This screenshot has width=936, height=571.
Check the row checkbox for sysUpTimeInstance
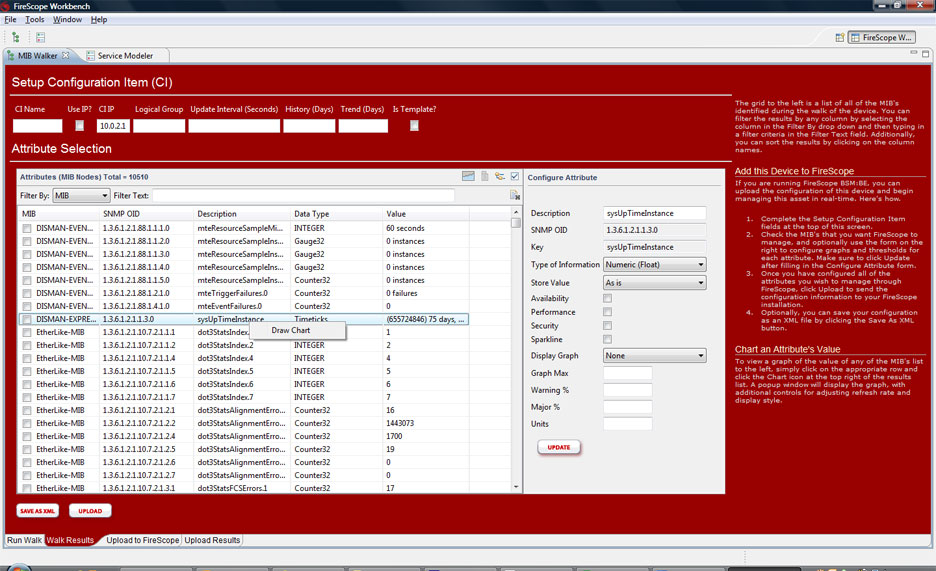pyautogui.click(x=27, y=320)
